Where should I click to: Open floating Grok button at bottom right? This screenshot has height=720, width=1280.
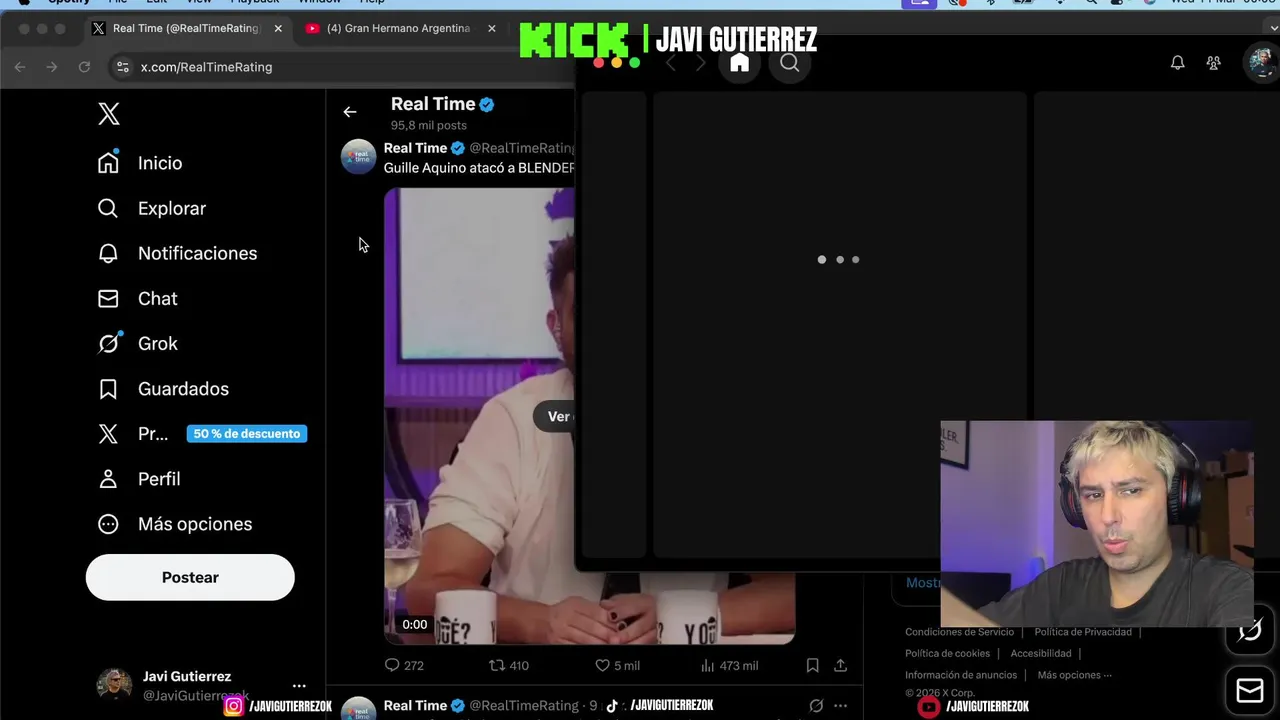(x=1250, y=631)
